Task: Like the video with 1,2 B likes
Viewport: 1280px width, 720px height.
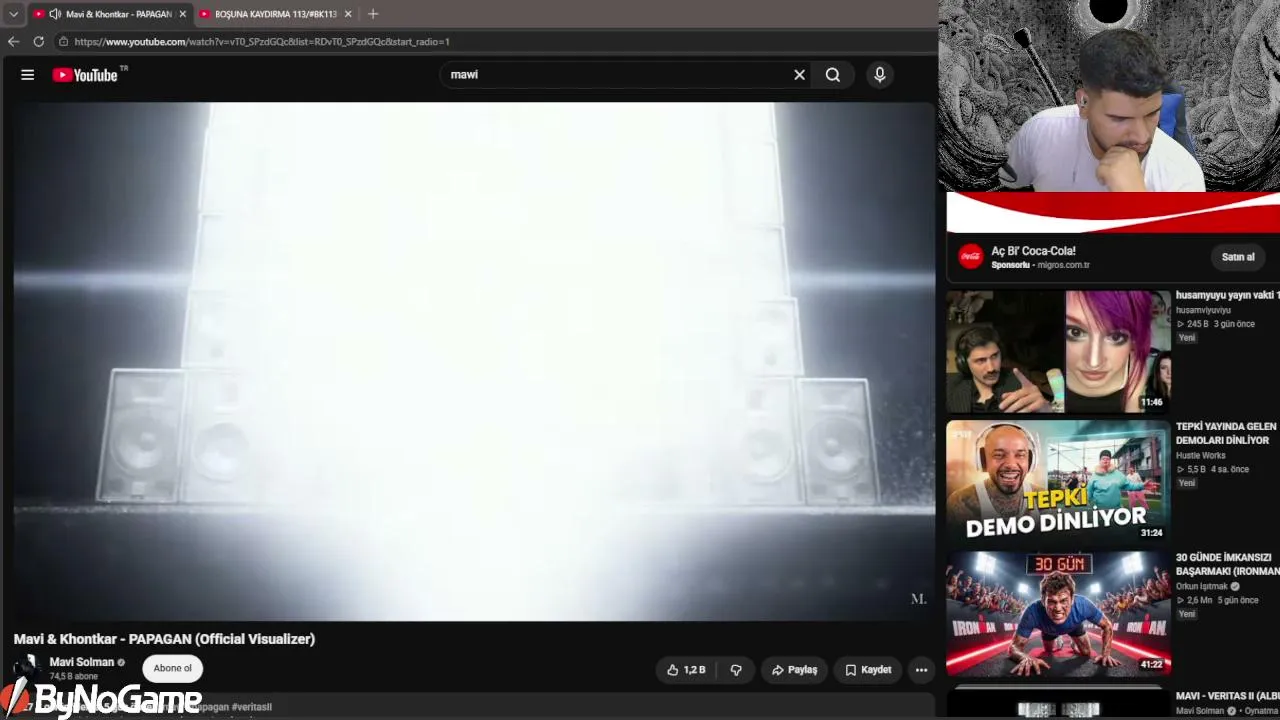Action: (686, 670)
